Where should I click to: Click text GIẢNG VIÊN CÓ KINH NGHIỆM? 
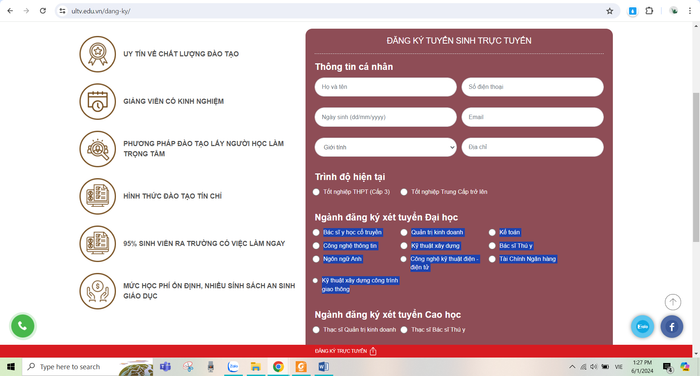pyautogui.click(x=173, y=101)
